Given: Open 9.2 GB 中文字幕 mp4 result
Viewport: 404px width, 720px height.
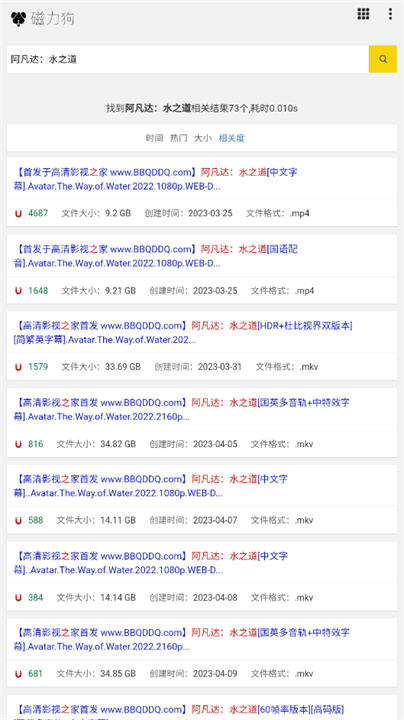Looking at the screenshot, I should 156,180.
